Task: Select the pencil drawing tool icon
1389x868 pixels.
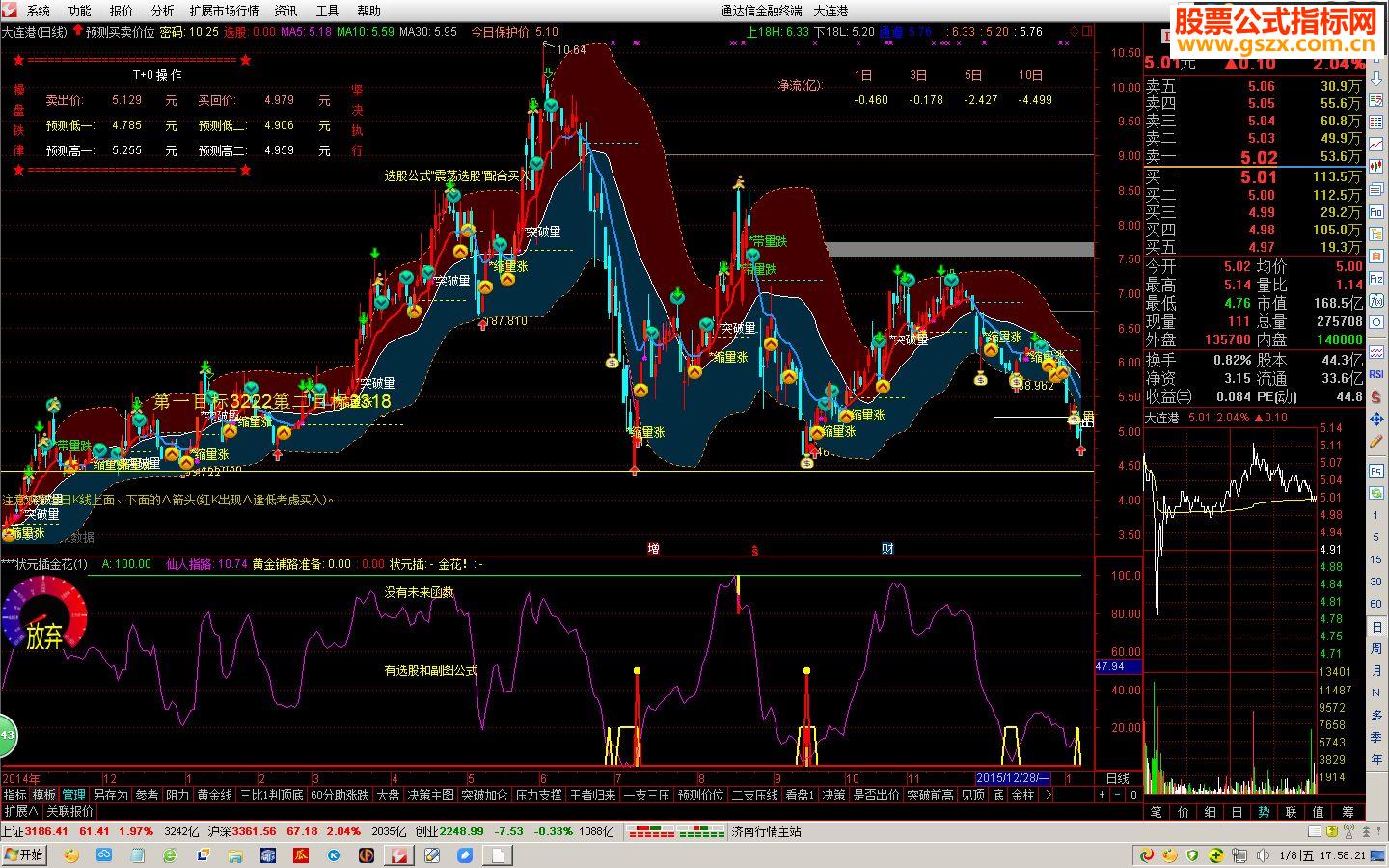Action: coord(1376,443)
